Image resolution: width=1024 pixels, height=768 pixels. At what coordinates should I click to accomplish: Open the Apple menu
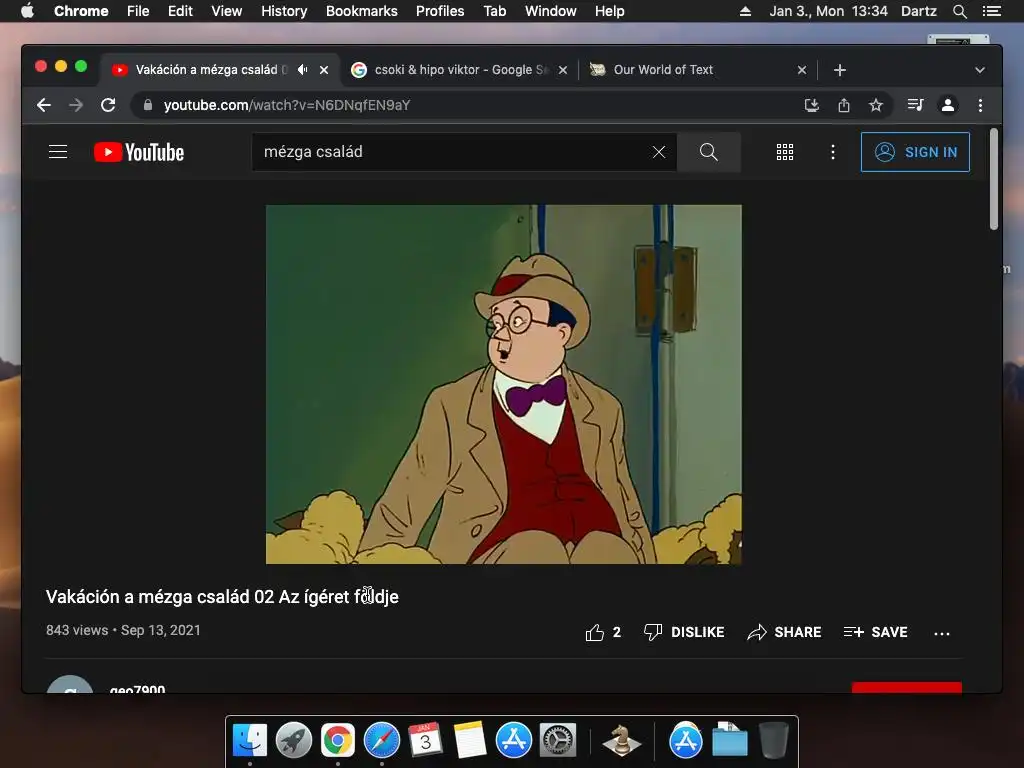(x=27, y=11)
